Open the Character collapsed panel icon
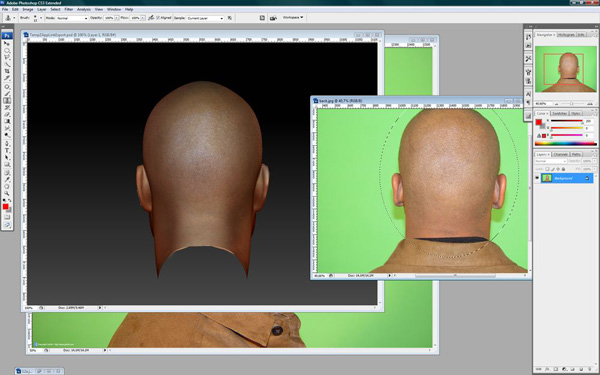The width and height of the screenshot is (600, 375). (x=528, y=94)
